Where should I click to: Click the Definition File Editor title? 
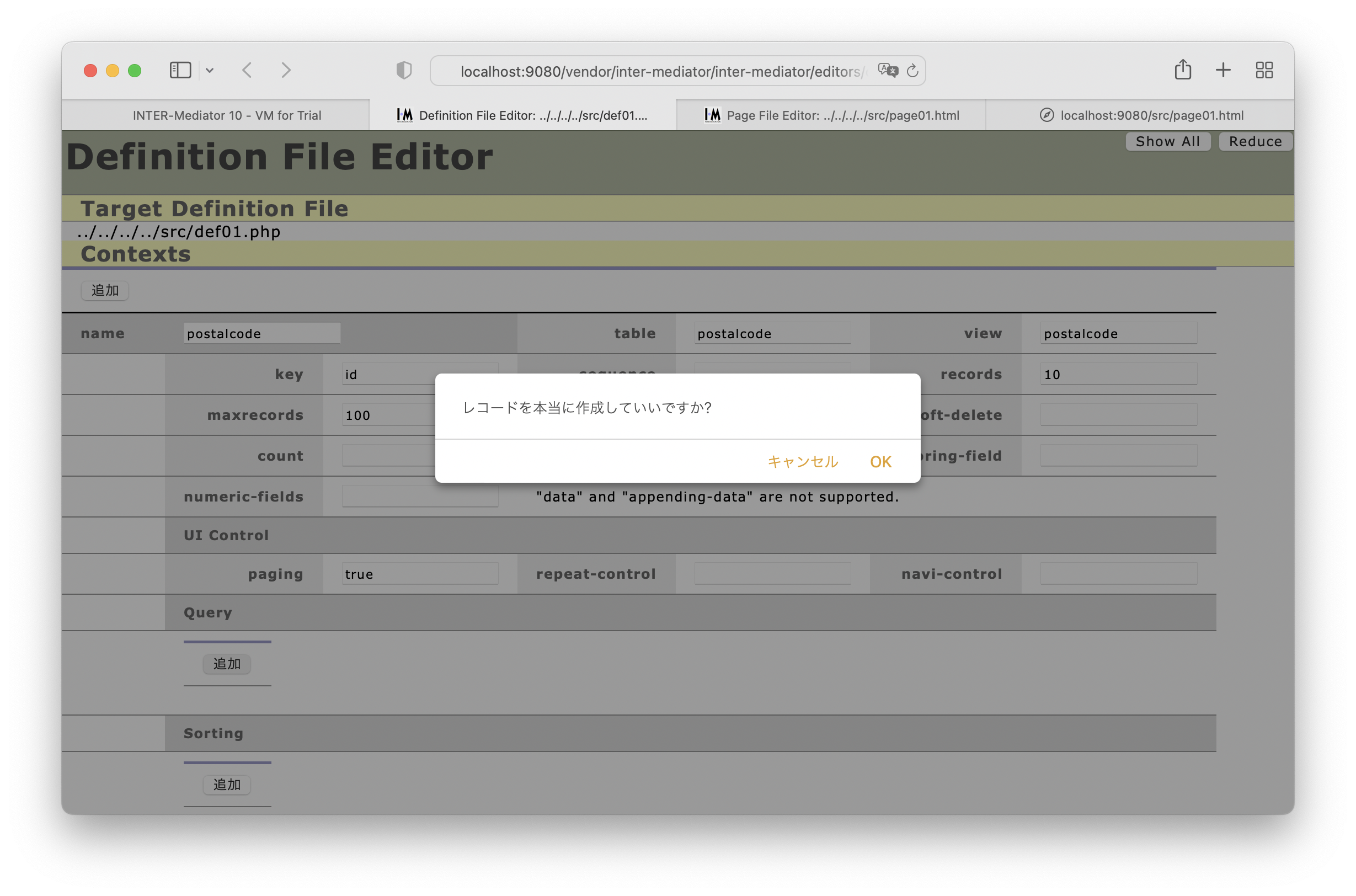coord(280,157)
